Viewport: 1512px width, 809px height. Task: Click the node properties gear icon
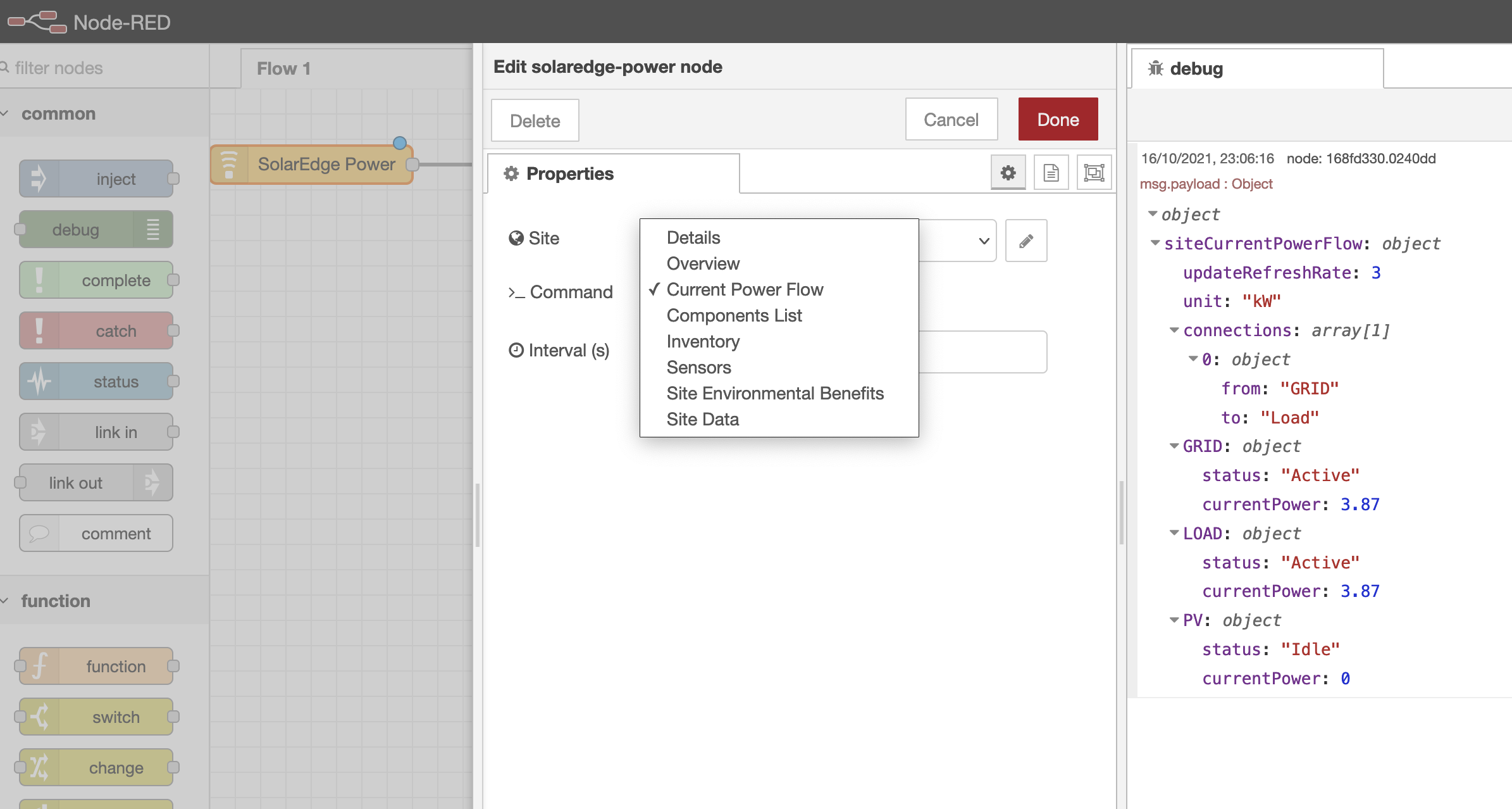1008,173
